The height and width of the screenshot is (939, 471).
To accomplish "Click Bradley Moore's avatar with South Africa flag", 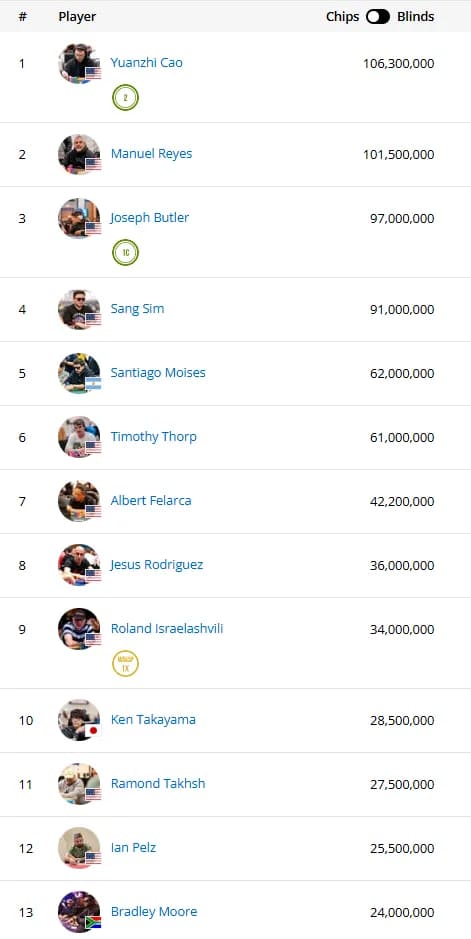I will point(79,912).
